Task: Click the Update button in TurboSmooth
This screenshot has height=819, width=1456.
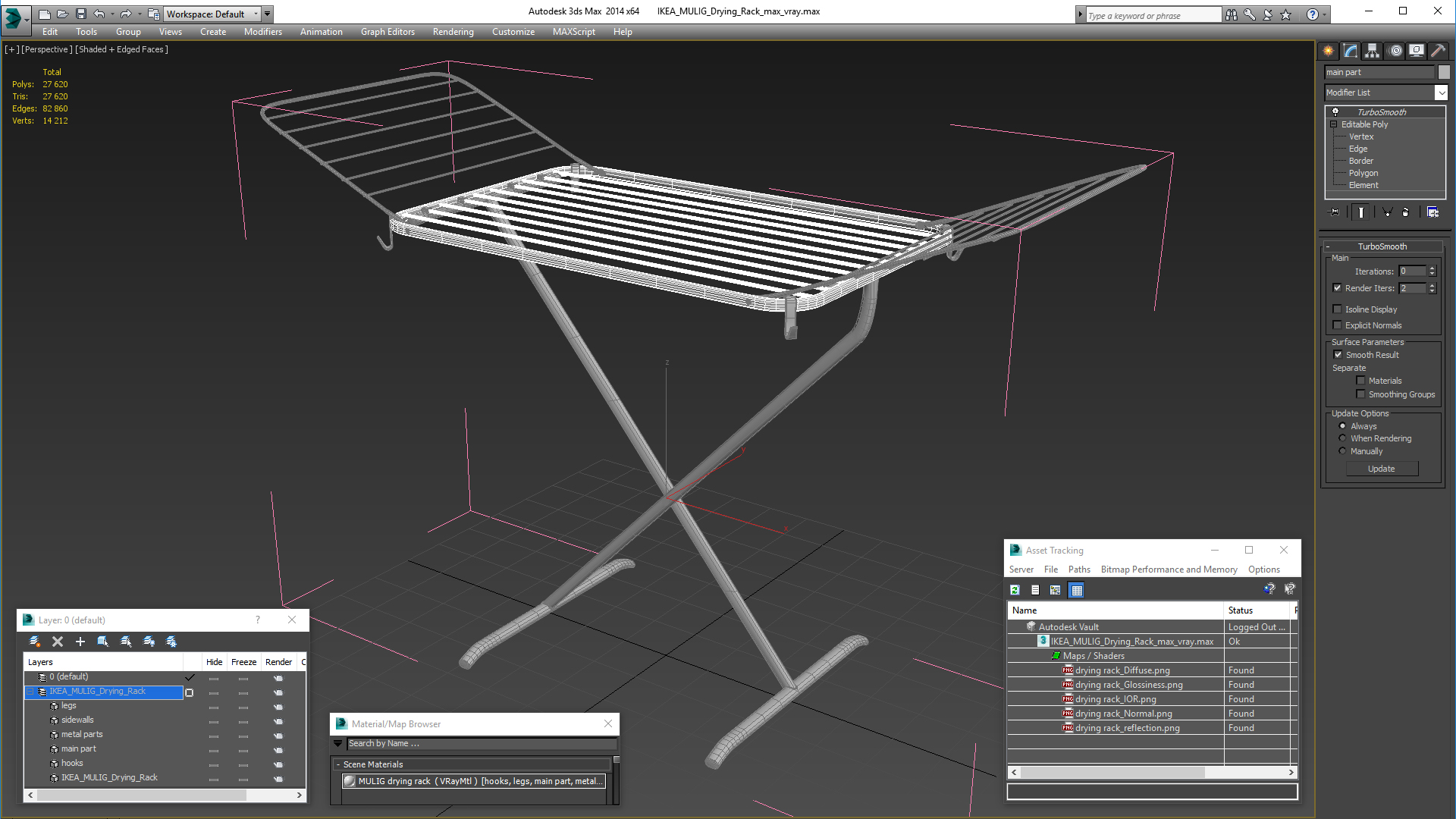Action: click(x=1381, y=469)
